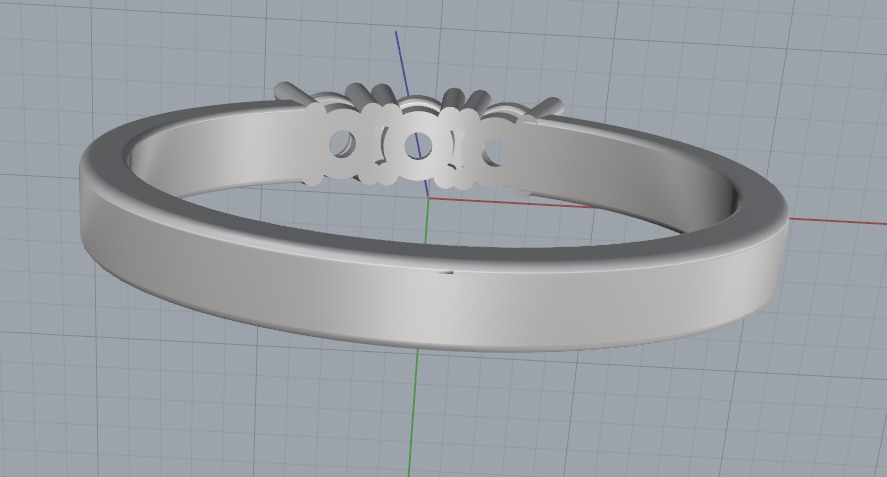Screen dimensions: 887x477
Task: Select the rightmost prong of the setting
Action: pyautogui.click(x=546, y=108)
